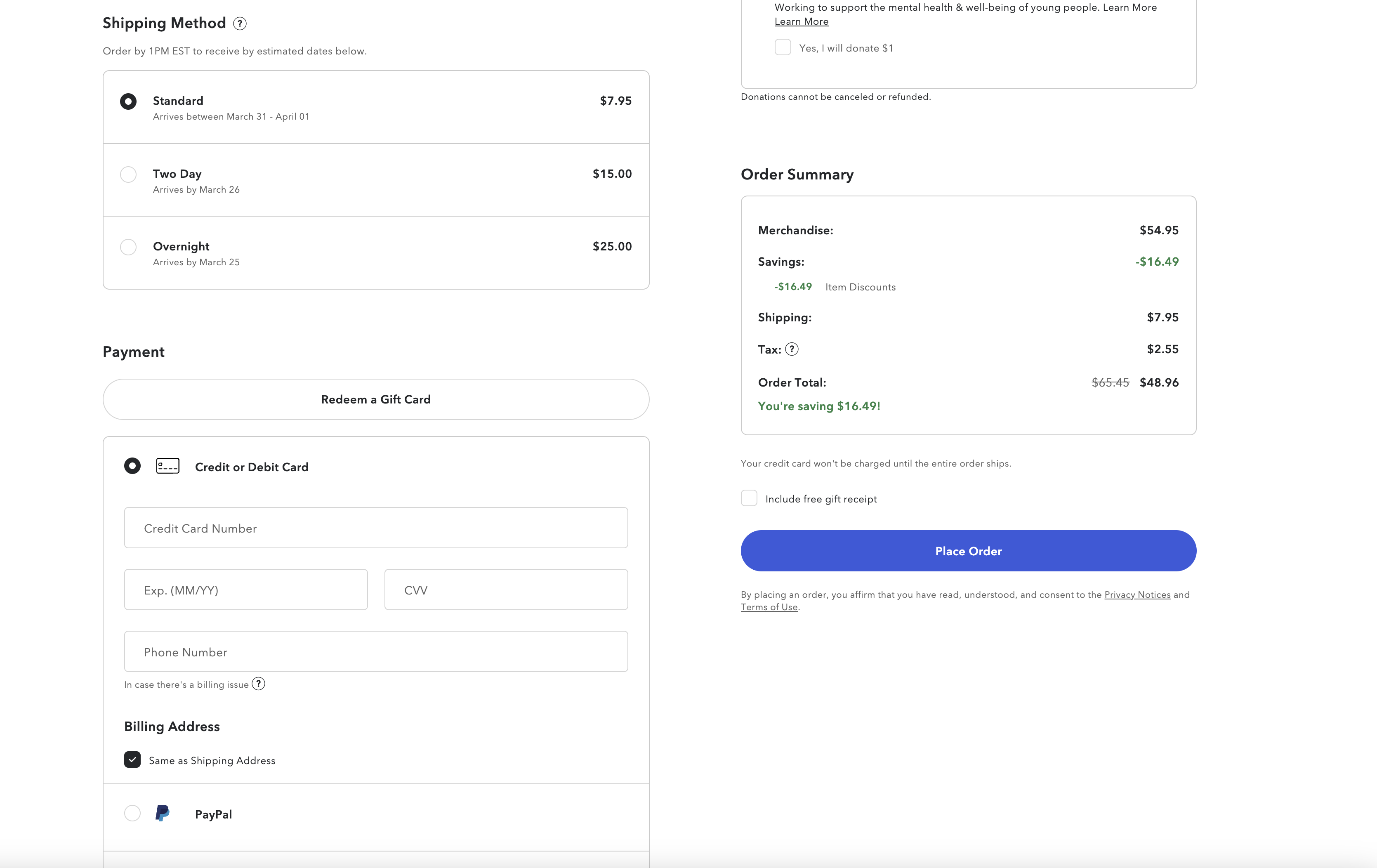Screen dimensions: 1377x868
Task: Click the Phone Number field
Action: [x=376, y=651]
